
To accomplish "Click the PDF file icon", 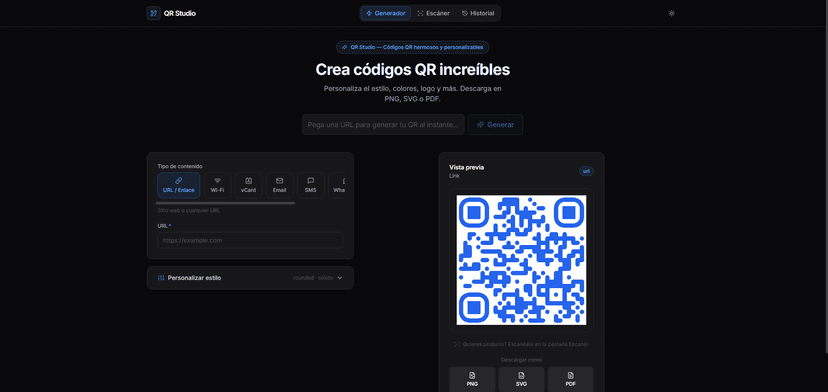I will point(570,375).
